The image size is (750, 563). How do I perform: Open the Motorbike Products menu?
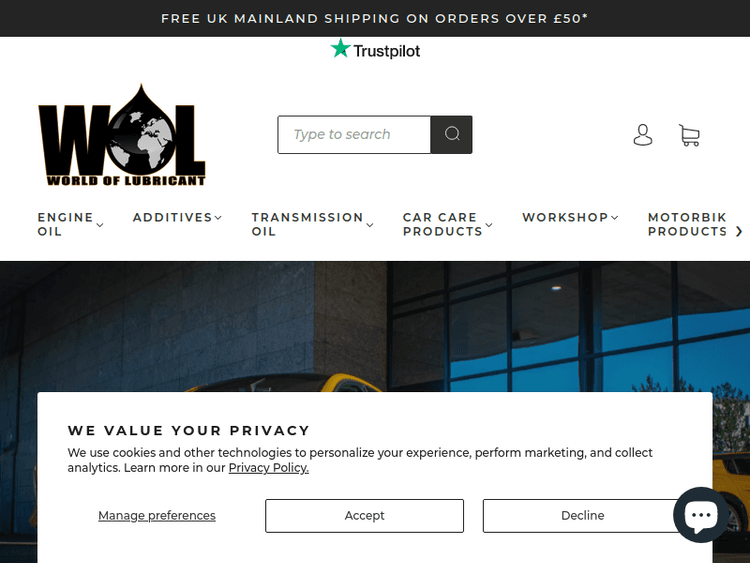click(x=687, y=224)
